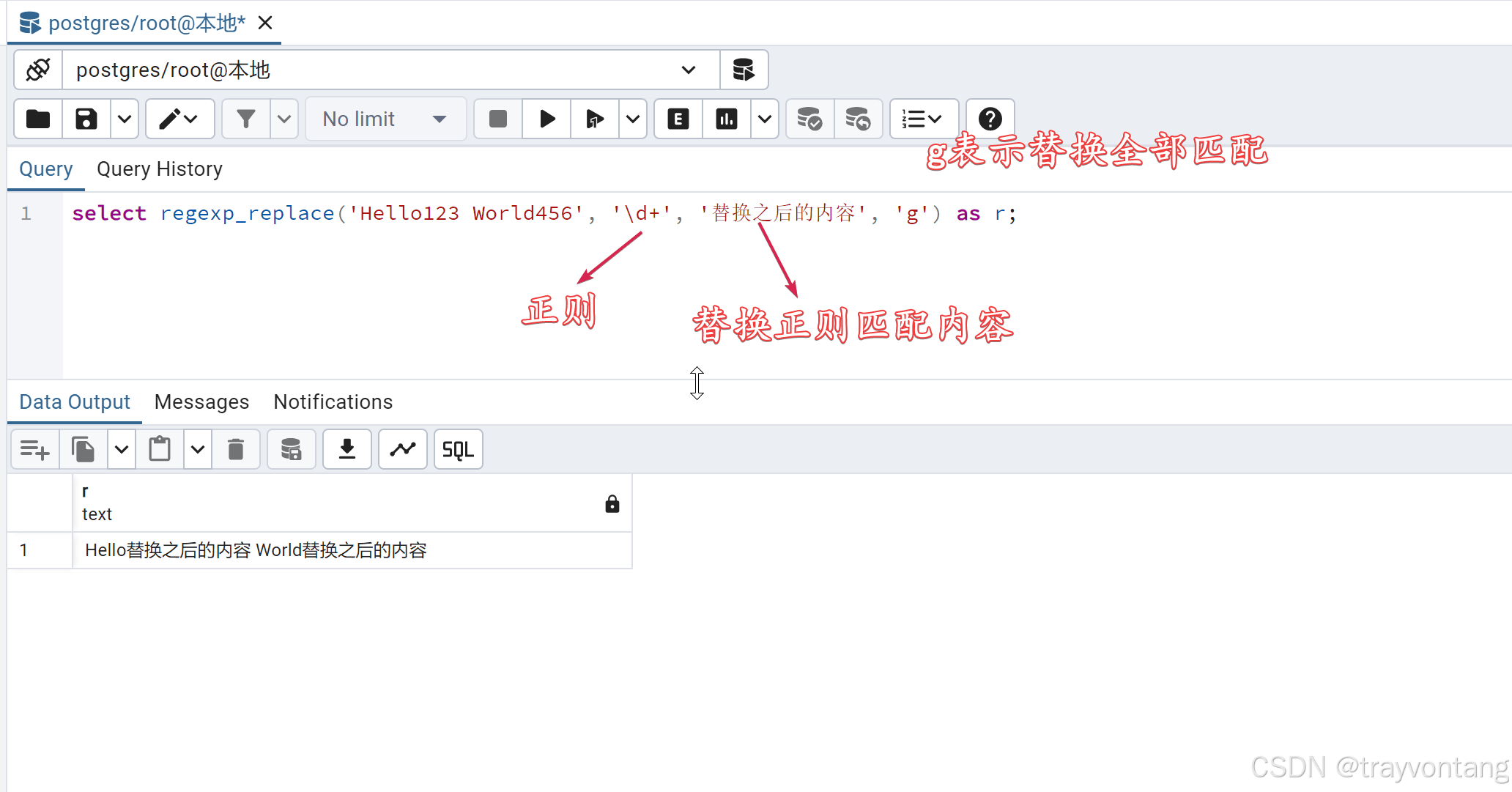This screenshot has width=1512, height=792.
Task: Open the Notifications tab
Action: click(x=333, y=402)
